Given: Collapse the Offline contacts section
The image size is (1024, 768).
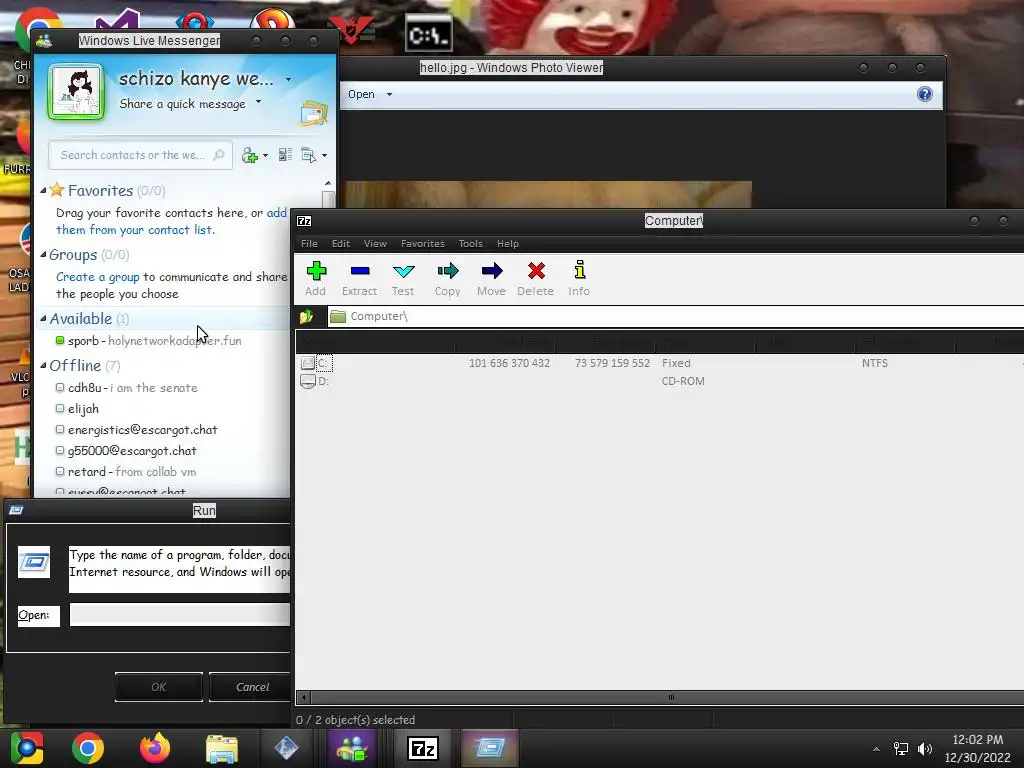Looking at the screenshot, I should tap(43, 366).
